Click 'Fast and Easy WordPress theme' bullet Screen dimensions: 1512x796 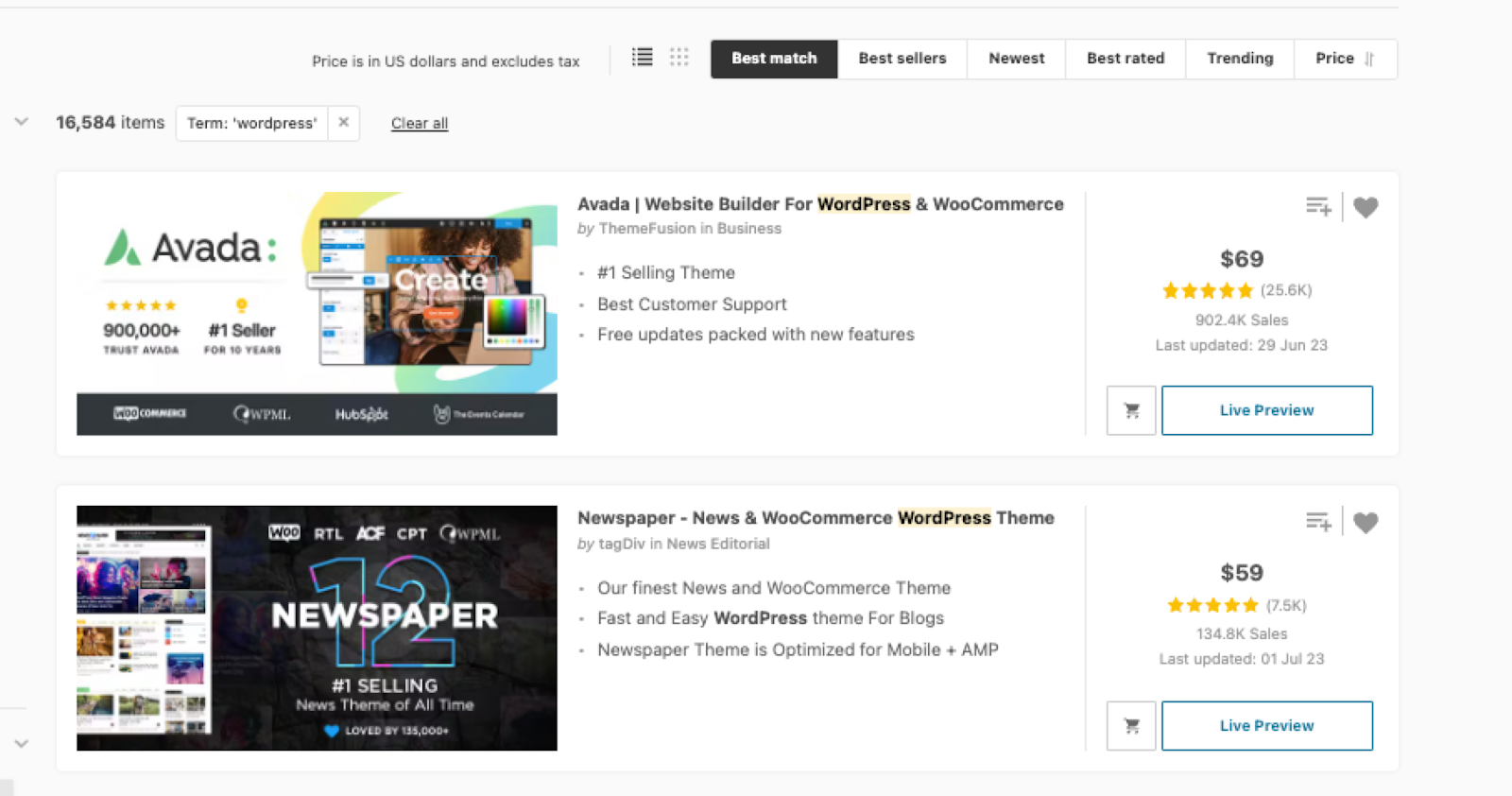pyautogui.click(x=770, y=618)
